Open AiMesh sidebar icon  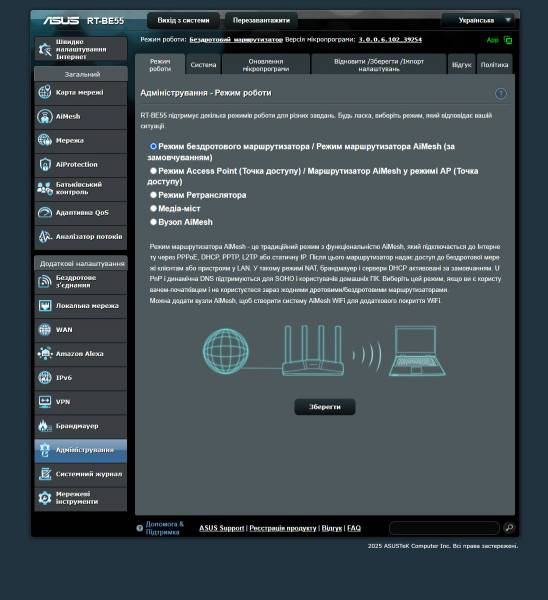click(x=45, y=116)
